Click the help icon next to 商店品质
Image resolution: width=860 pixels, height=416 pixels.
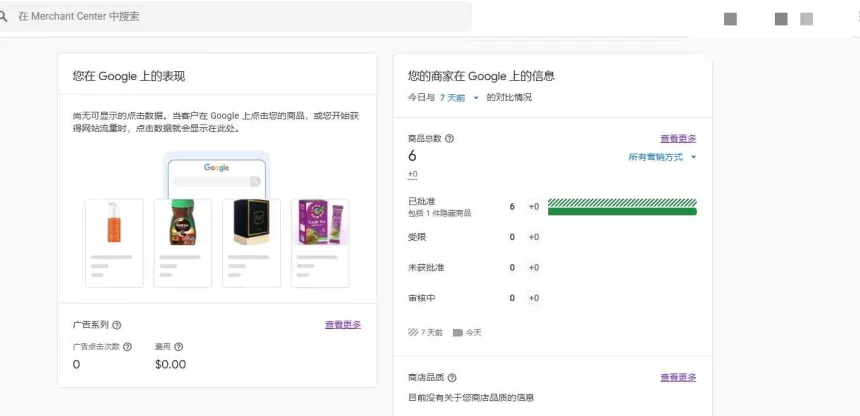coord(452,378)
